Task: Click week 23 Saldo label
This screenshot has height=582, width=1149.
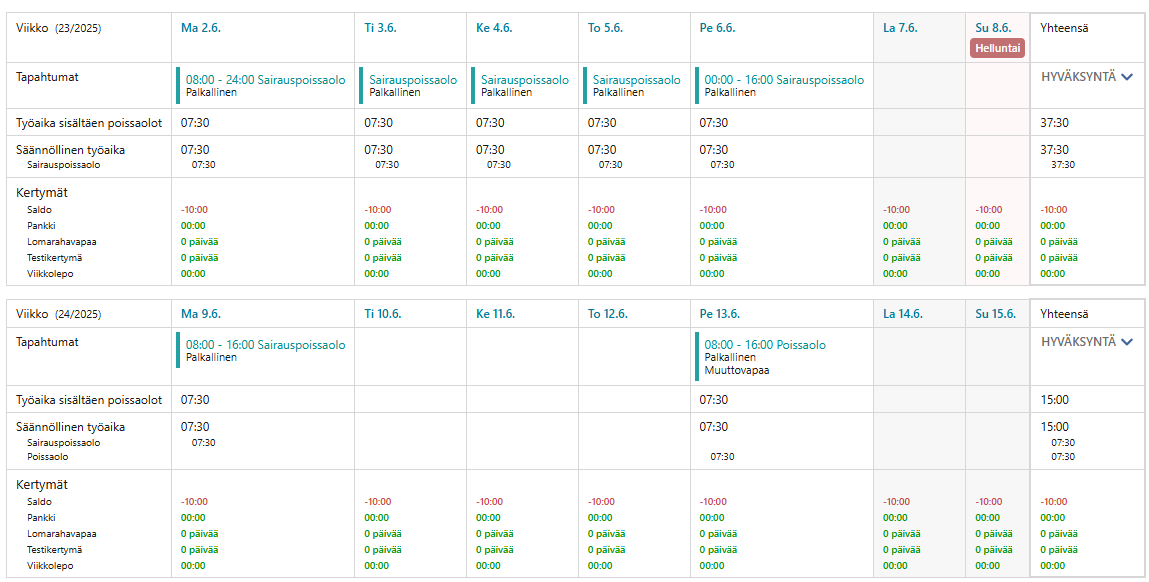Action: tap(40, 210)
